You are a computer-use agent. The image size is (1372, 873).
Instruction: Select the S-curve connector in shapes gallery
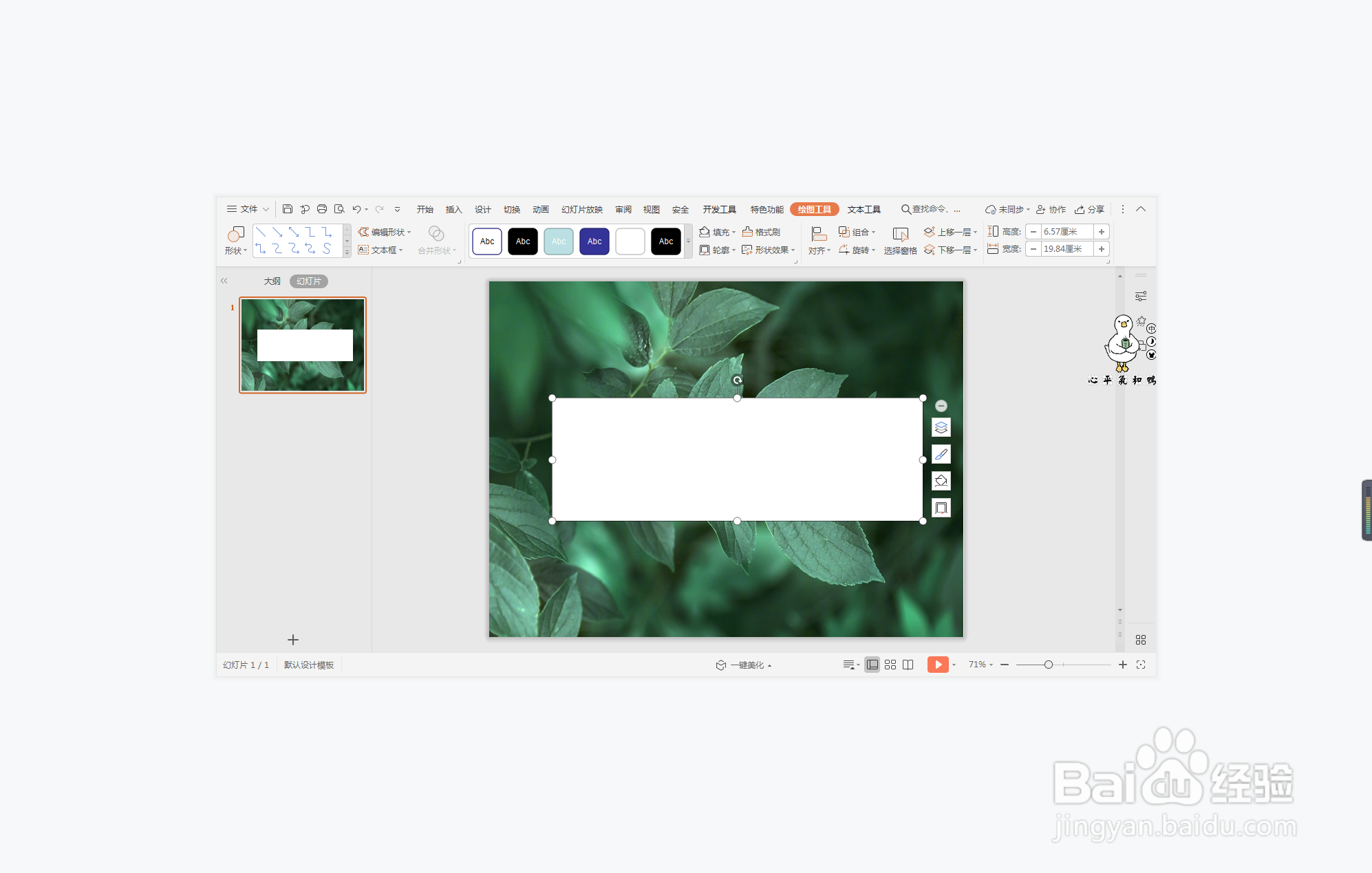point(327,248)
